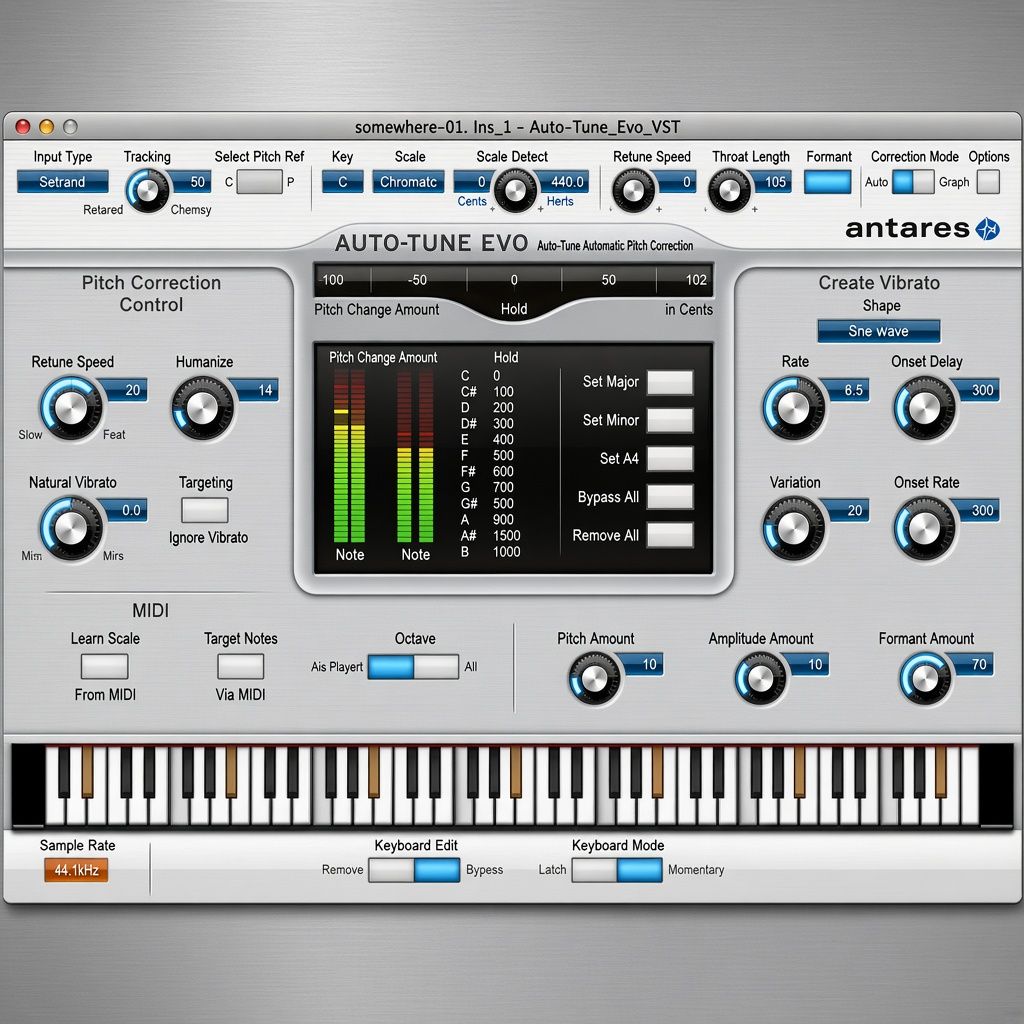Click the Formant Amount knob
This screenshot has height=1024, width=1024.
pyautogui.click(x=925, y=679)
